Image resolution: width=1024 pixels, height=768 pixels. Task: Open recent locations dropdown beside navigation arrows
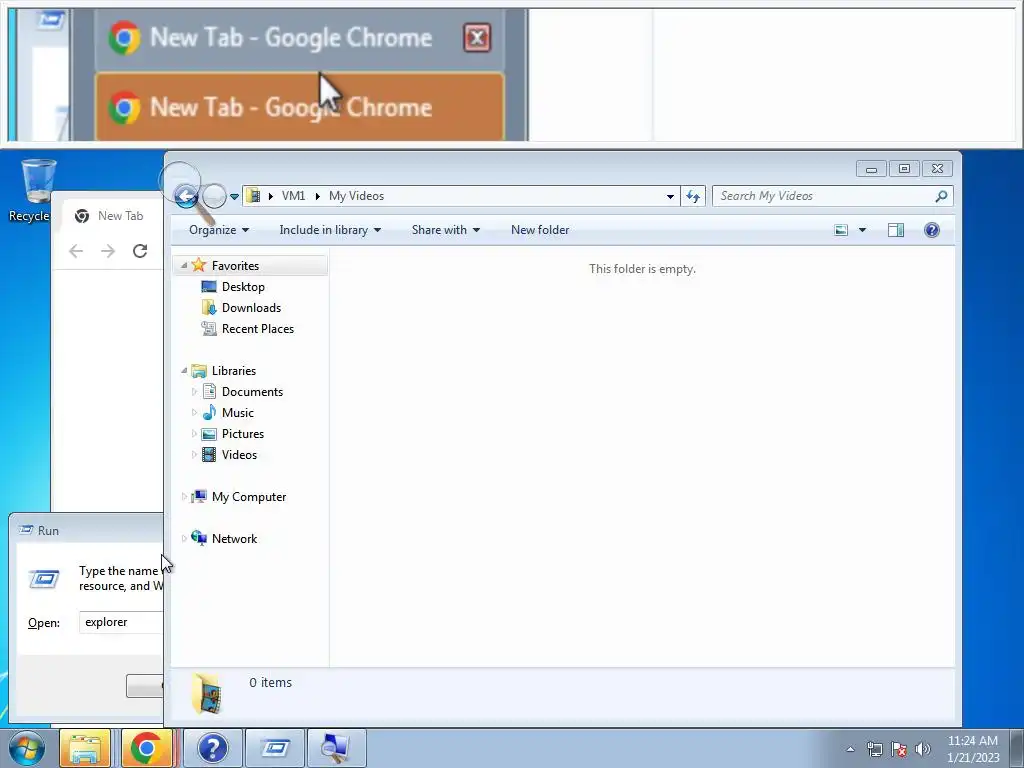tap(234, 197)
